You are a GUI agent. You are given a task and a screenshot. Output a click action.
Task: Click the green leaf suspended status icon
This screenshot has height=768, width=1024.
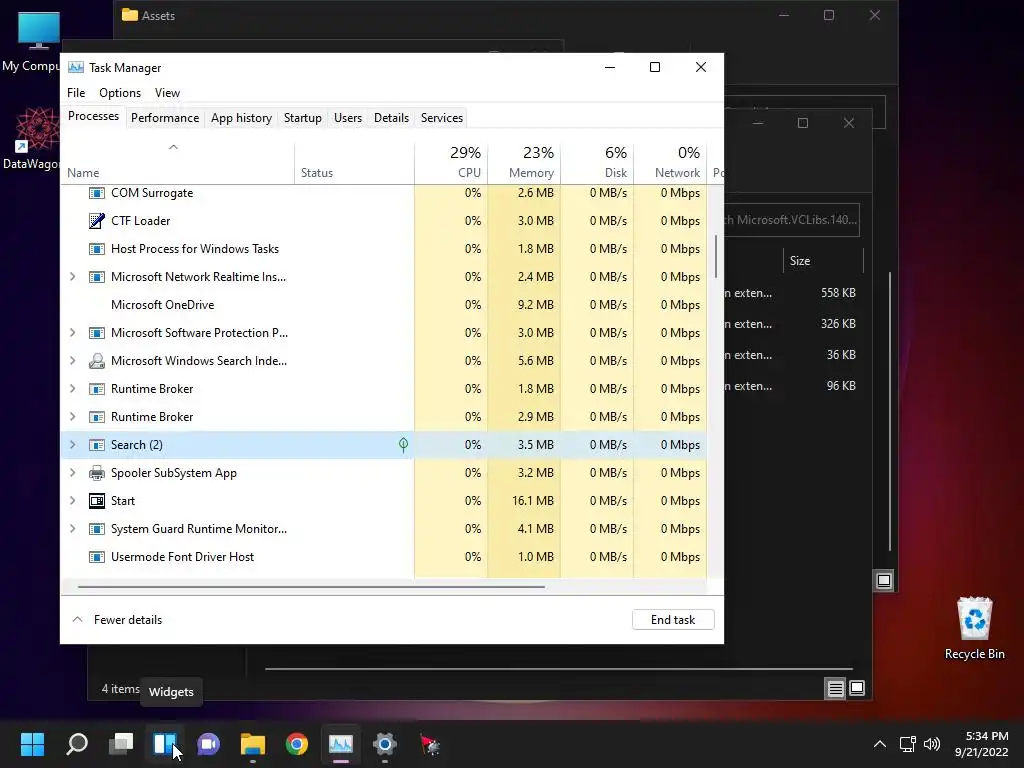(404, 445)
